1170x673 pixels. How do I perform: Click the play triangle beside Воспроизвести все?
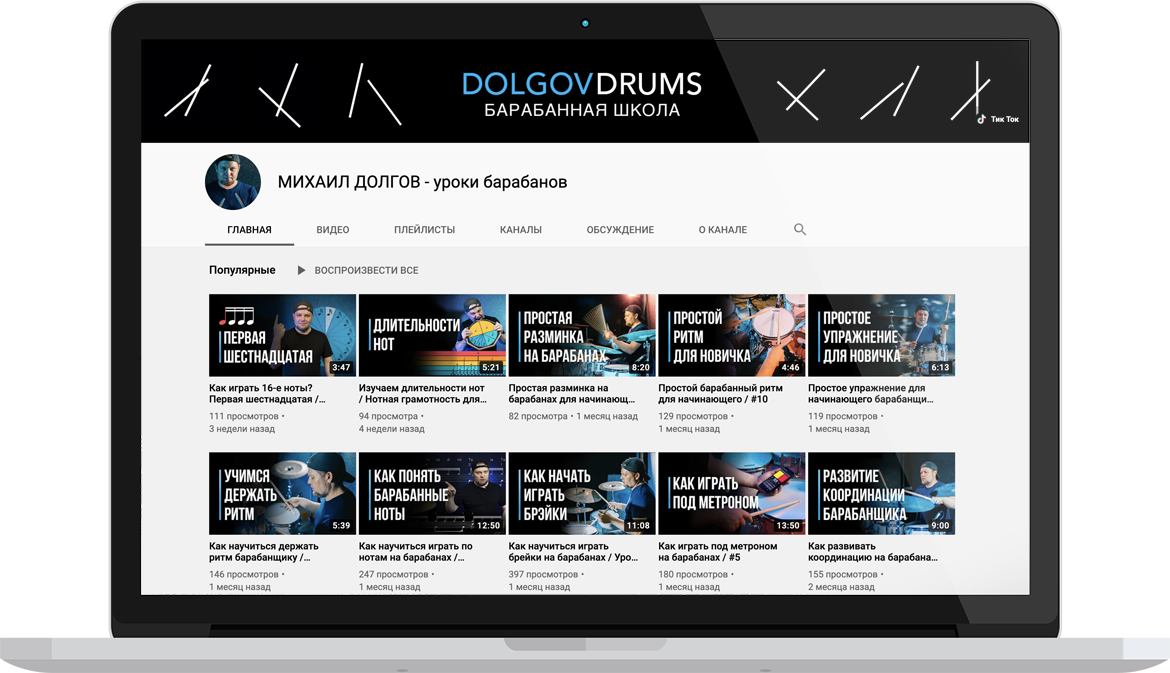point(301,270)
